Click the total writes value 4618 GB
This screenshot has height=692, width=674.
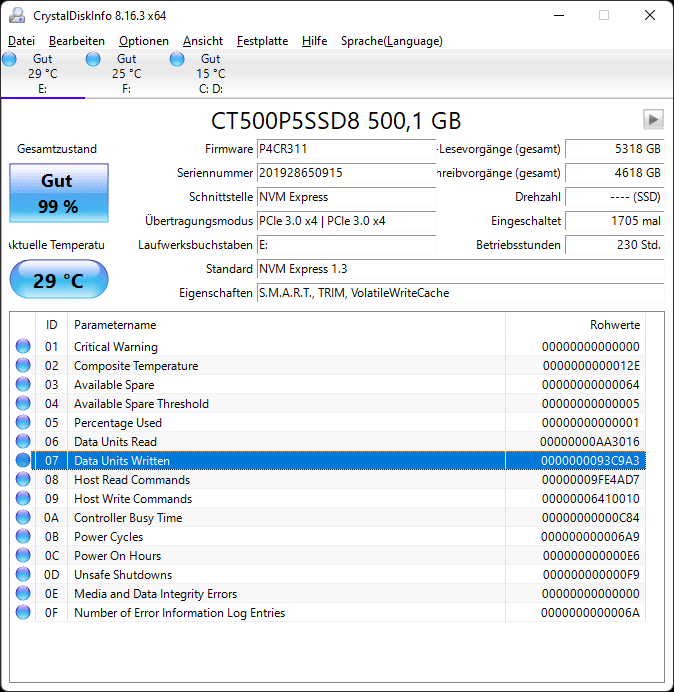click(614, 173)
